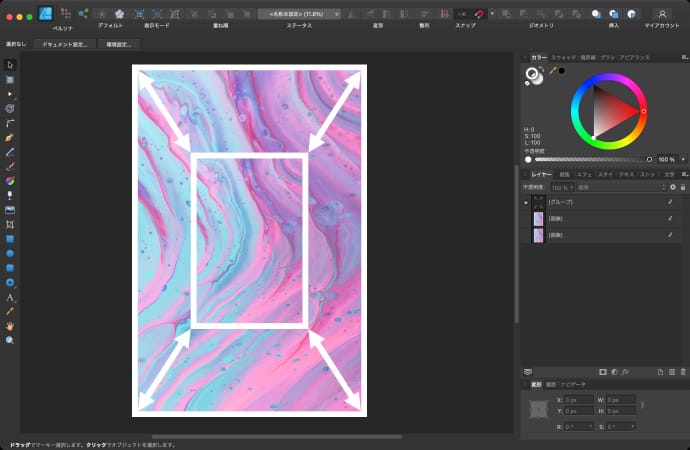690x450 pixels.
Task: Toggle visibility checkbox of the グループ layer
Action: point(670,202)
